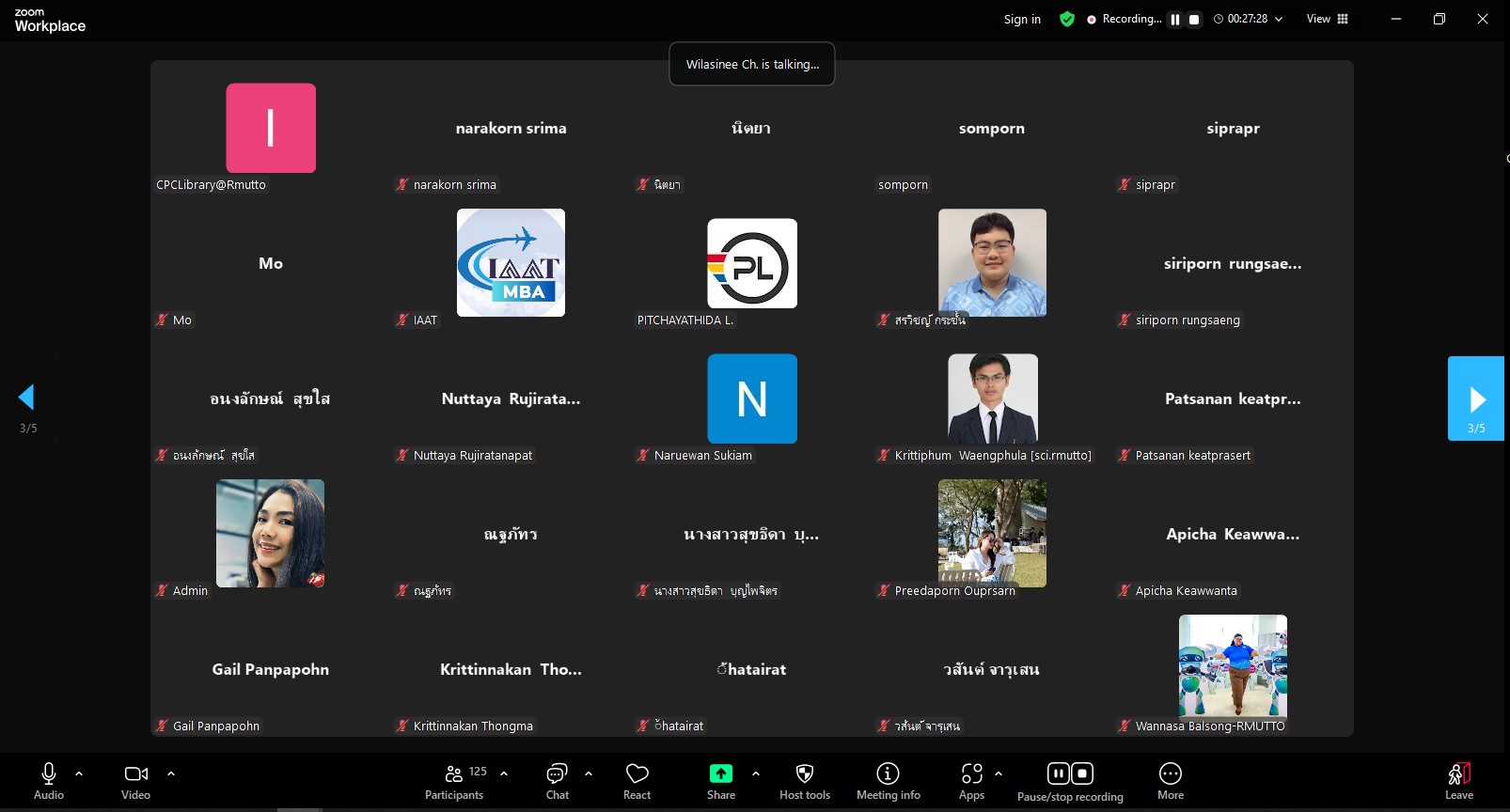Open Host tools shield menu

[805, 781]
